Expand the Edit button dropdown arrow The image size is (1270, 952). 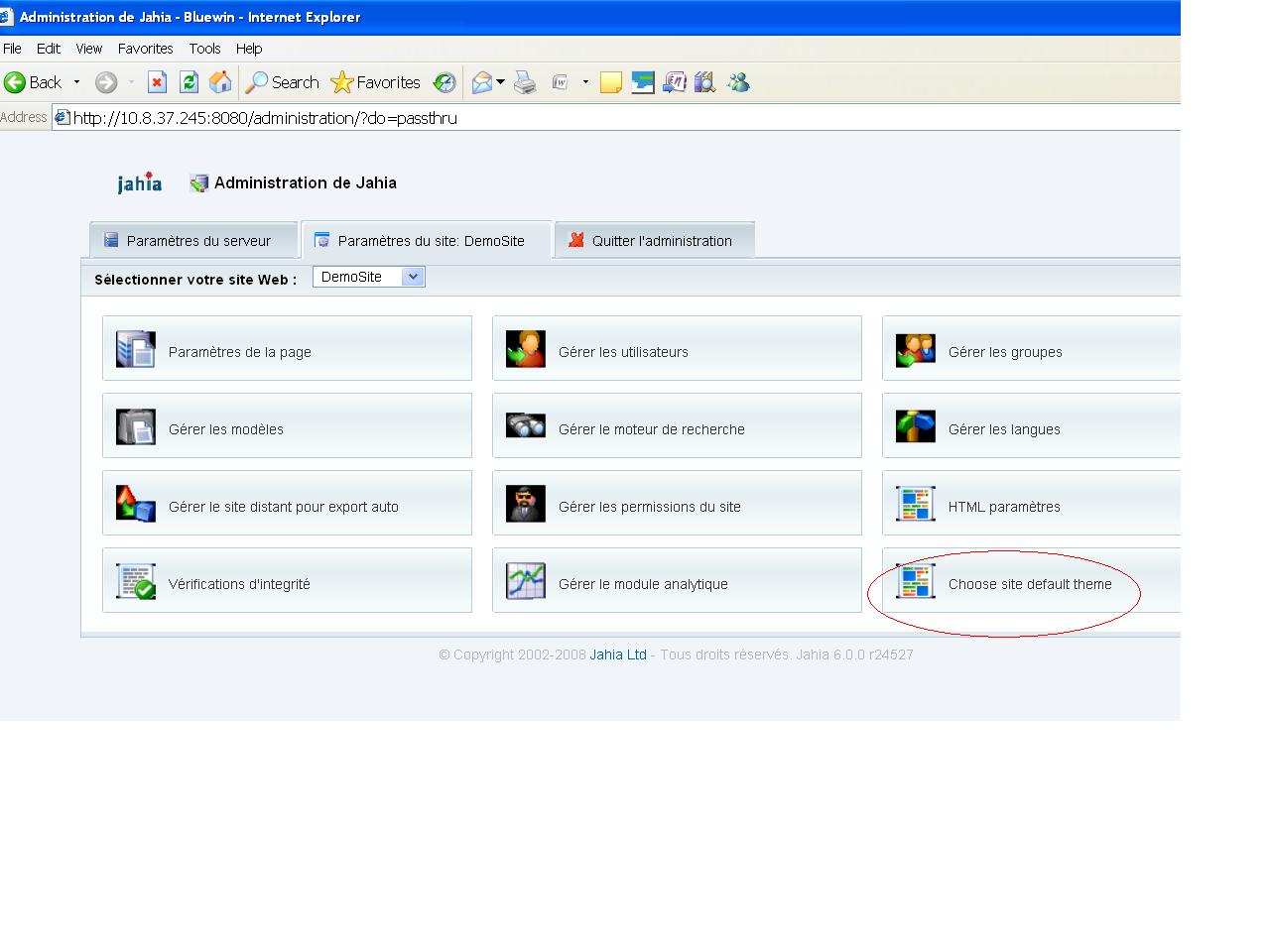pyautogui.click(x=585, y=82)
